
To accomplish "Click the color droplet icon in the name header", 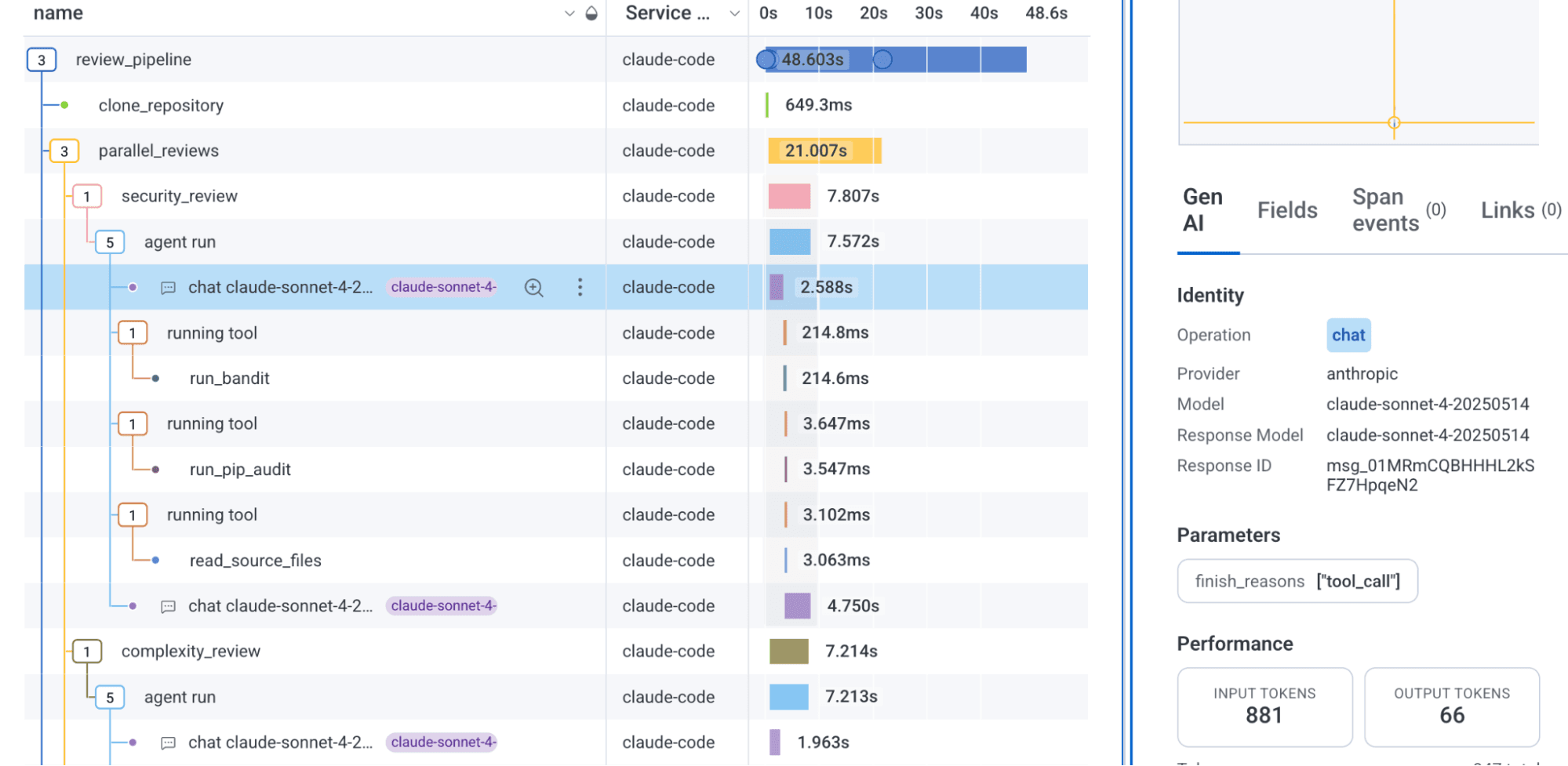I will click(x=592, y=13).
